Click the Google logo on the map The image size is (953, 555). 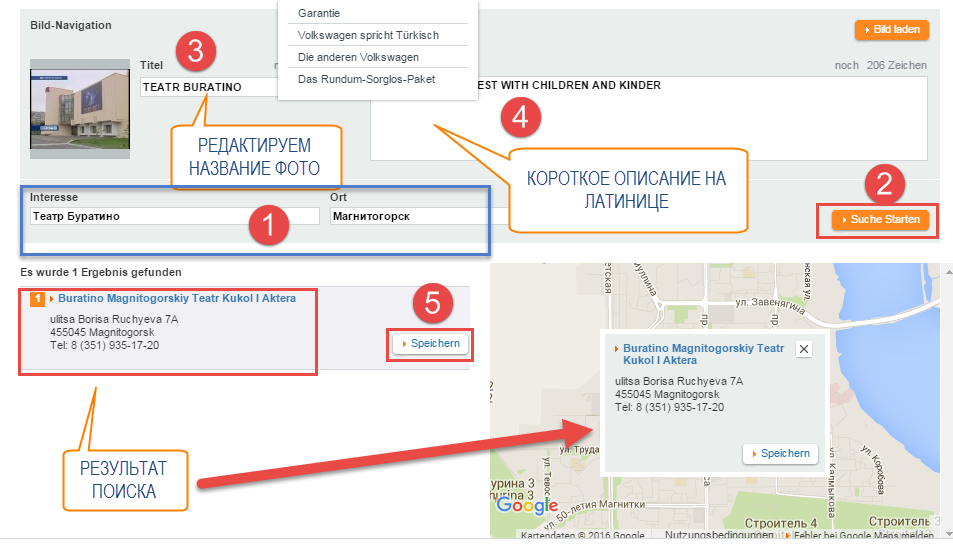(526, 506)
